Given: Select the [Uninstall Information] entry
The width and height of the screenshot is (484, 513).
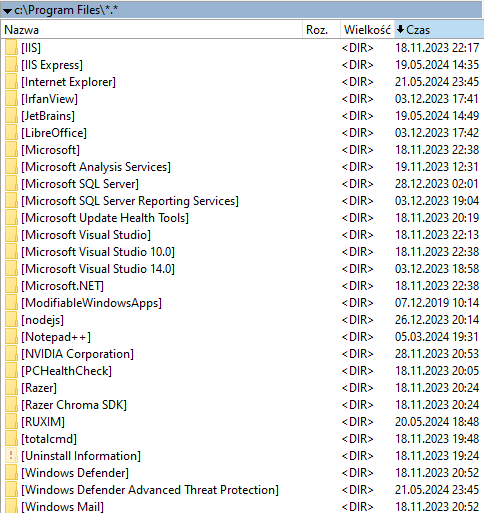Looking at the screenshot, I should coord(81,456).
